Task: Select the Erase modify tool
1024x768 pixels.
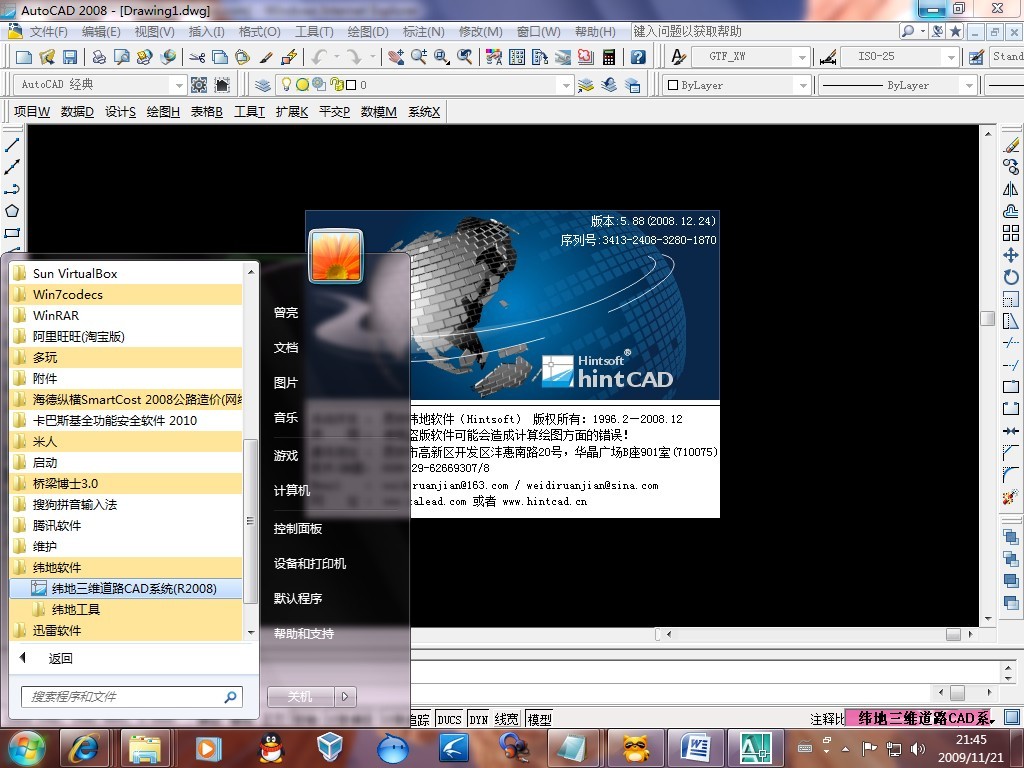Action: (1011, 145)
